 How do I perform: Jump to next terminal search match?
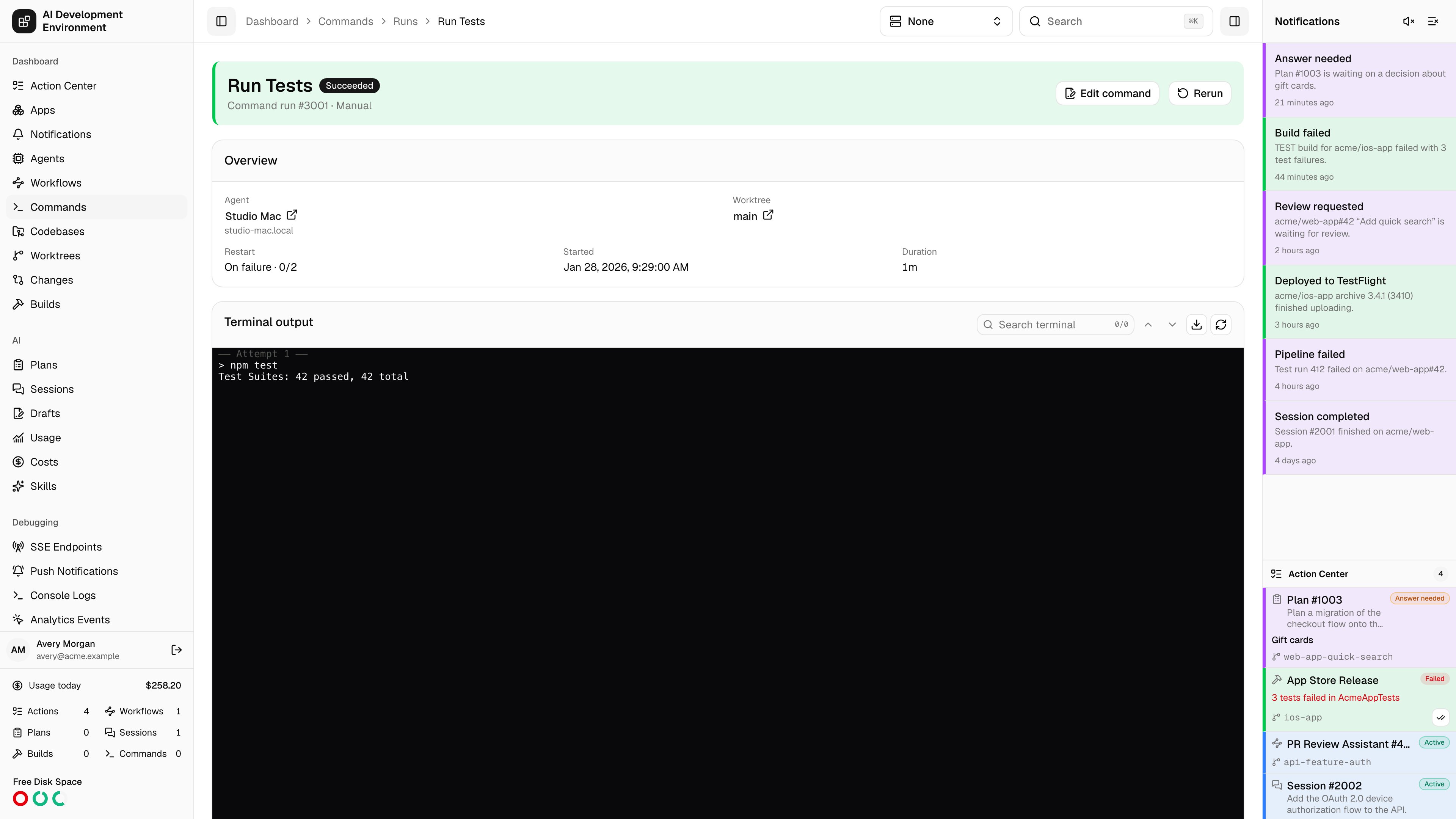[x=1172, y=325]
